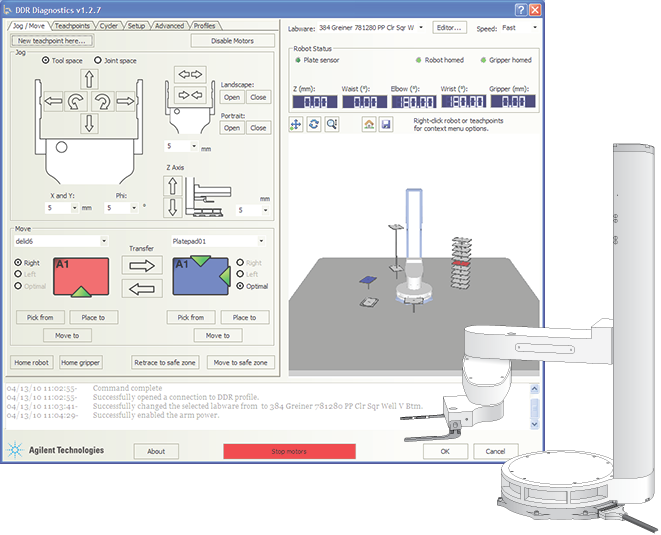661x535 pixels.
Task: Click Landscape Open button
Action: coord(232,97)
